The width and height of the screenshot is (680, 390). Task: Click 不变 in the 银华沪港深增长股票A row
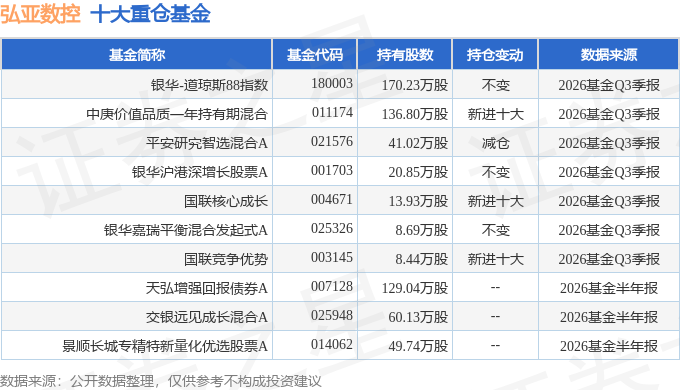[495, 172]
